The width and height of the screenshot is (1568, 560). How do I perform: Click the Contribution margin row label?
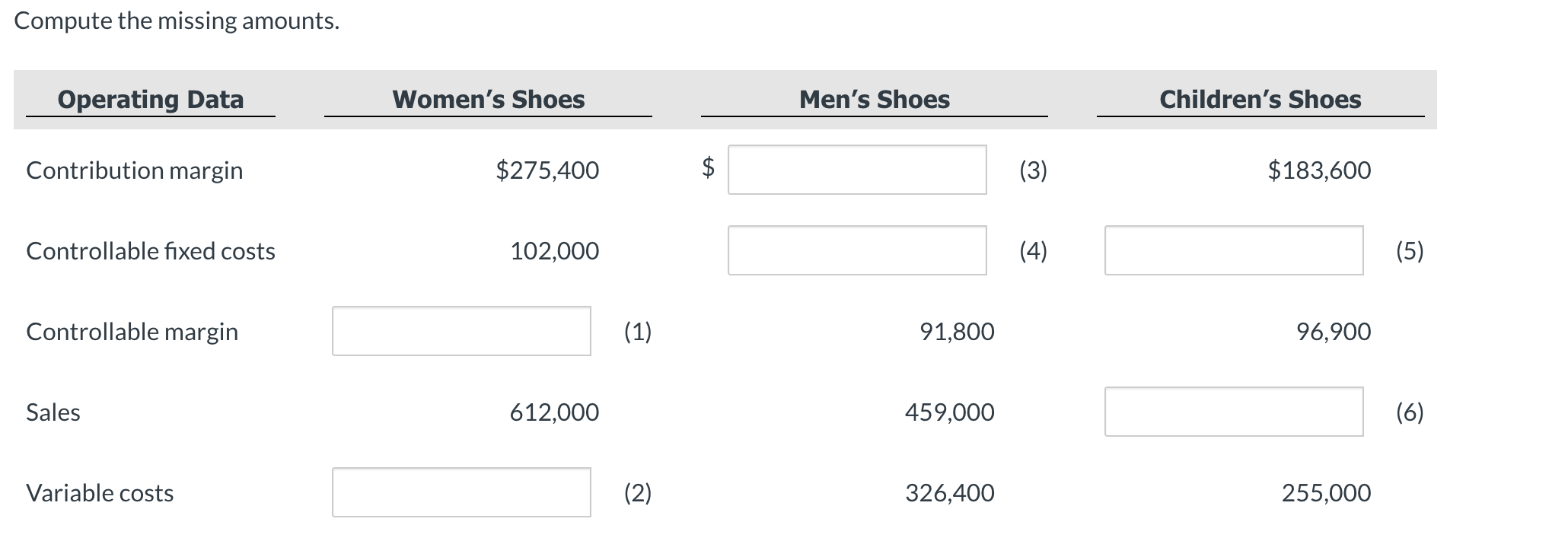pyautogui.click(x=135, y=170)
